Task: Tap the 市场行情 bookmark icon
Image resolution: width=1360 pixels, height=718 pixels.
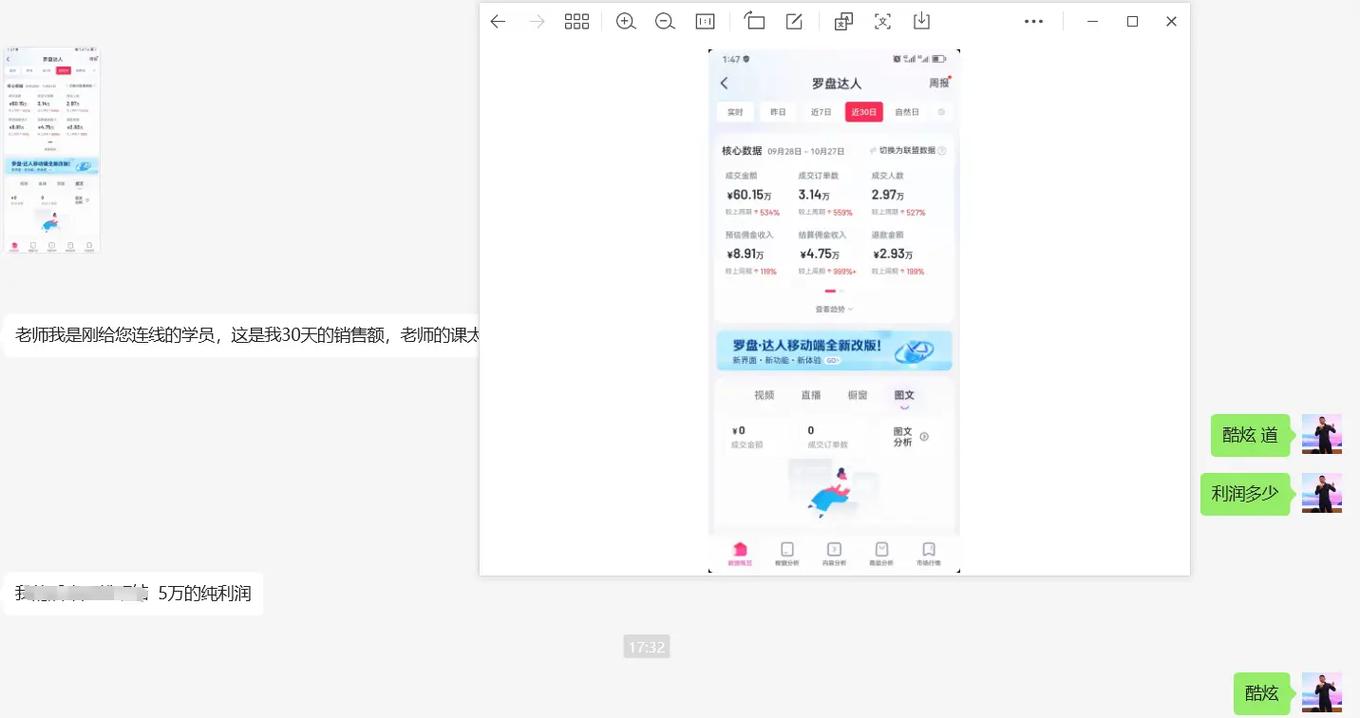Action: pyautogui.click(x=928, y=549)
